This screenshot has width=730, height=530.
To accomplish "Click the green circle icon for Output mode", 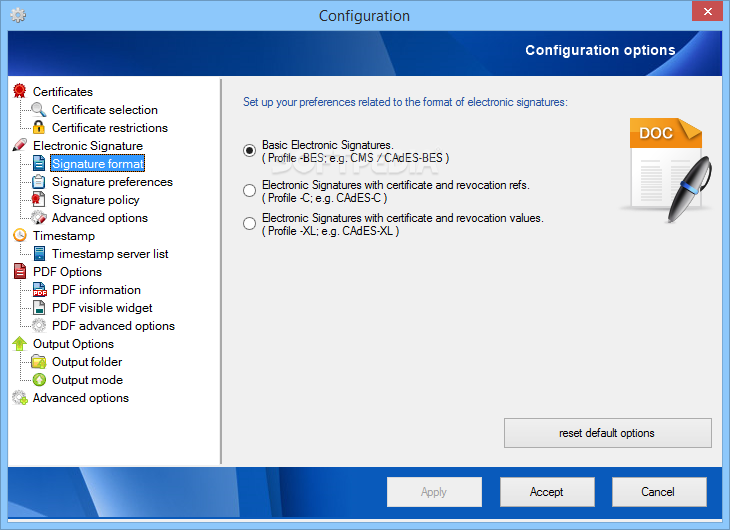I will (39, 380).
